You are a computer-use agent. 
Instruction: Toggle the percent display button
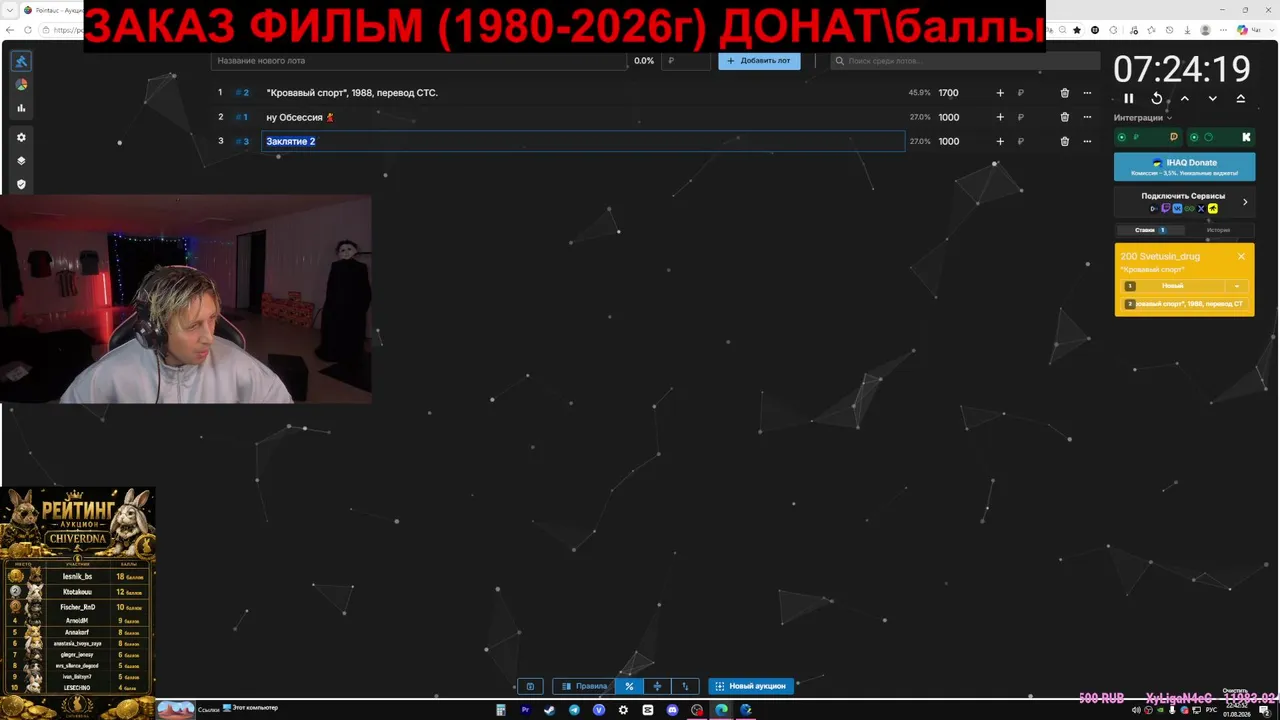pos(629,686)
